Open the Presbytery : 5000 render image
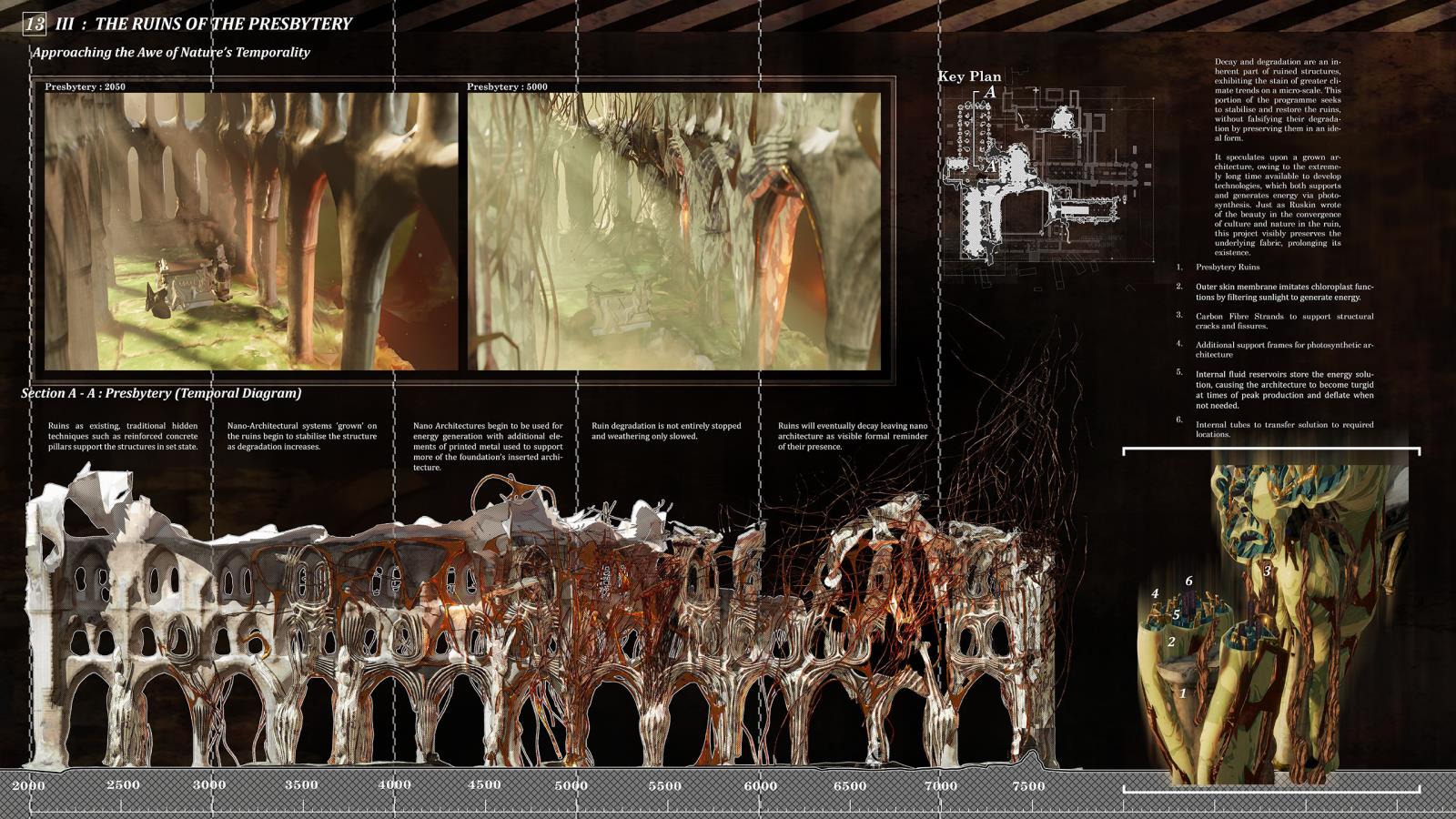This screenshot has height=819, width=1456. click(x=673, y=231)
